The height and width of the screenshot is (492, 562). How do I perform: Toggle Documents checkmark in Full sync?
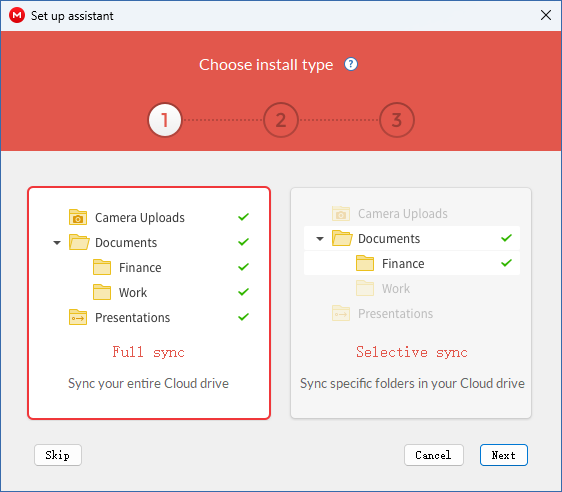pyautogui.click(x=243, y=242)
